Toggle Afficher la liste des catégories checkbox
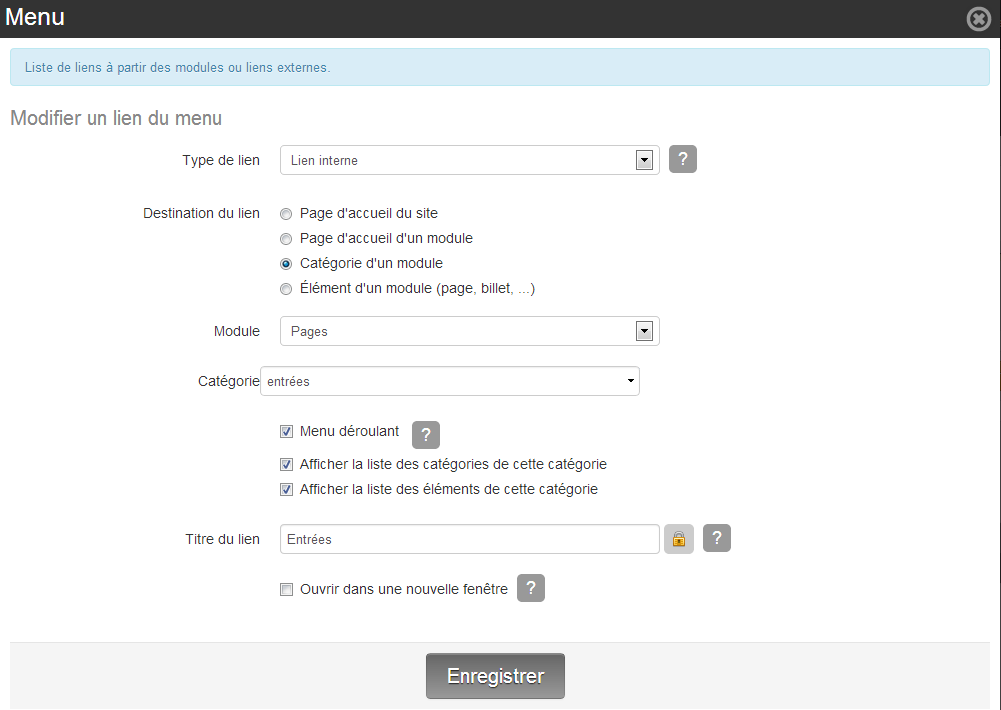Screen dimensions: 1001x710 point(287,464)
